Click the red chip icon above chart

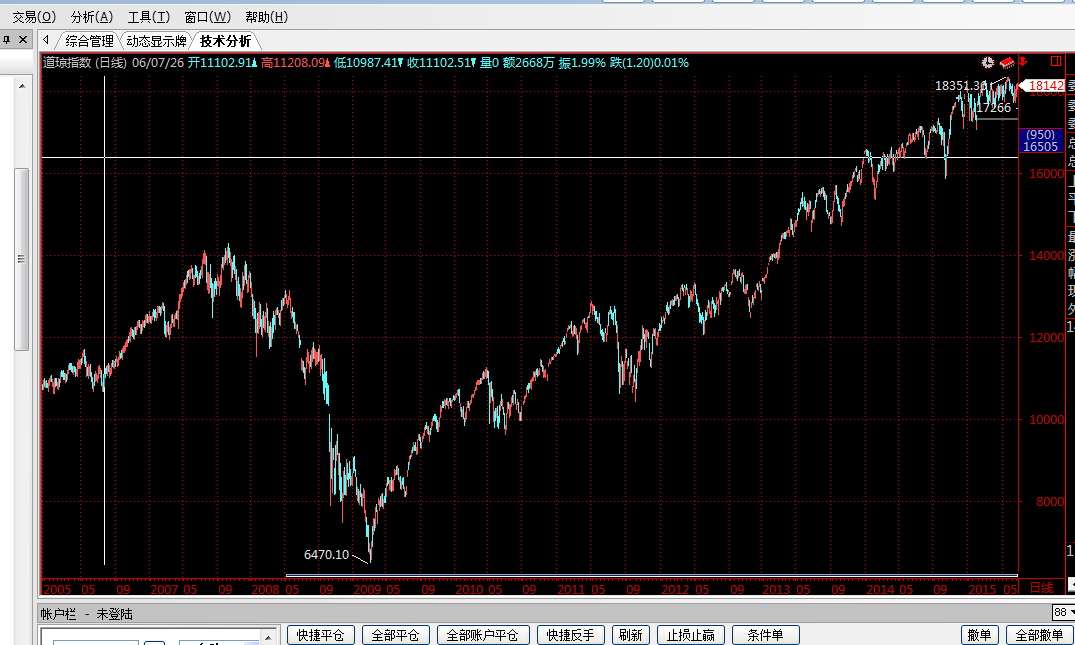point(1006,62)
